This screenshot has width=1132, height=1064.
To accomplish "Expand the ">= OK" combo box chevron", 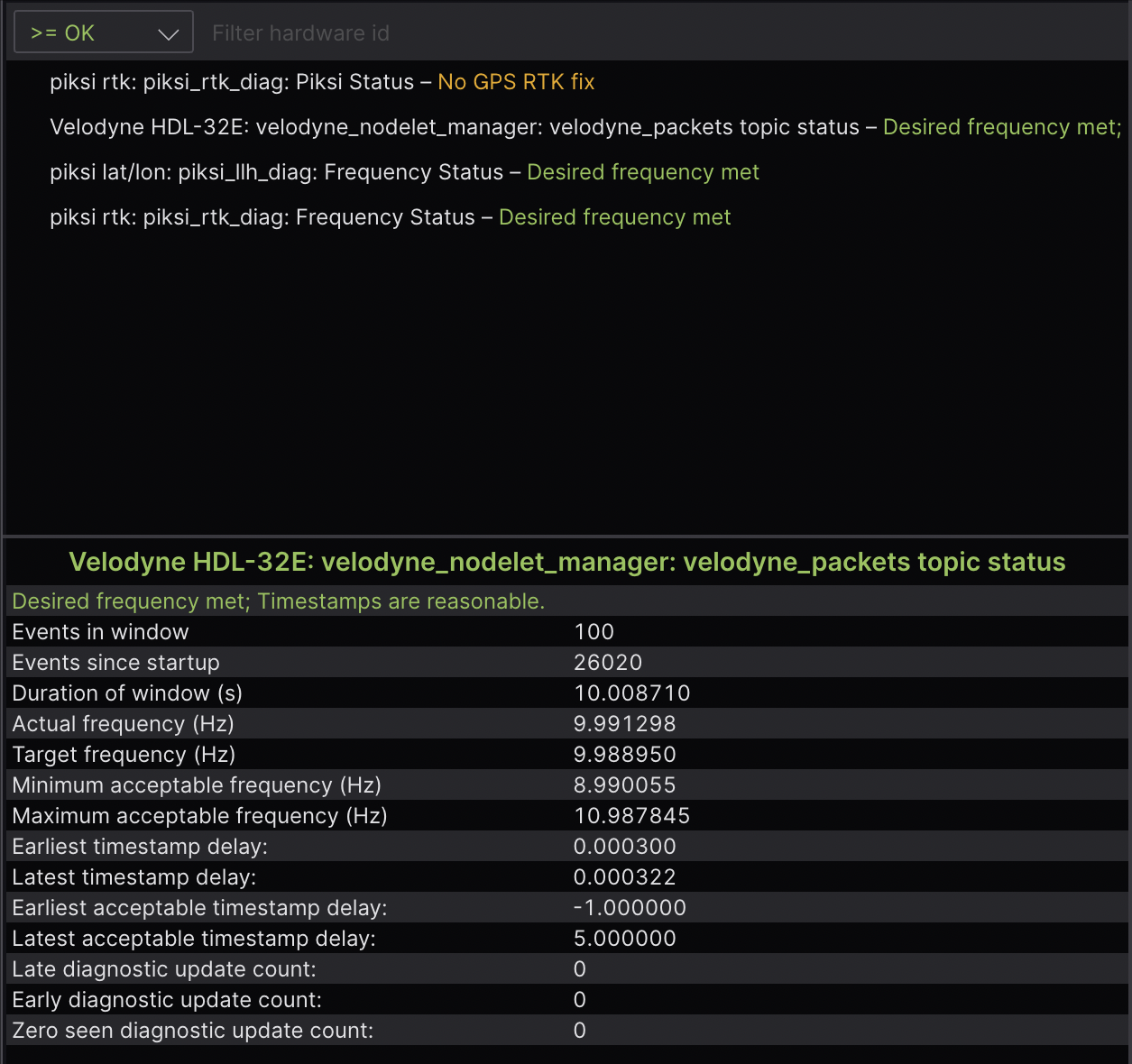I will pyautogui.click(x=170, y=32).
